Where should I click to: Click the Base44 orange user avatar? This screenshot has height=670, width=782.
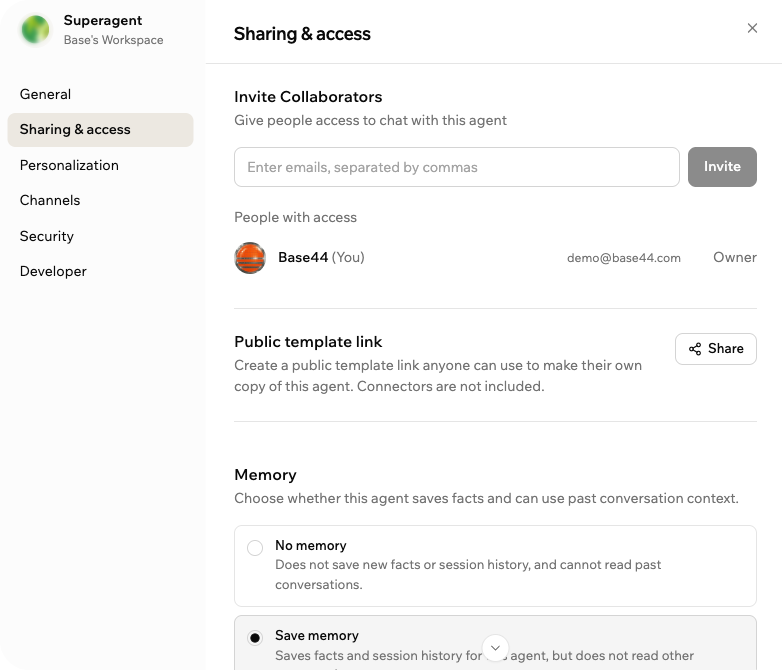(250, 258)
